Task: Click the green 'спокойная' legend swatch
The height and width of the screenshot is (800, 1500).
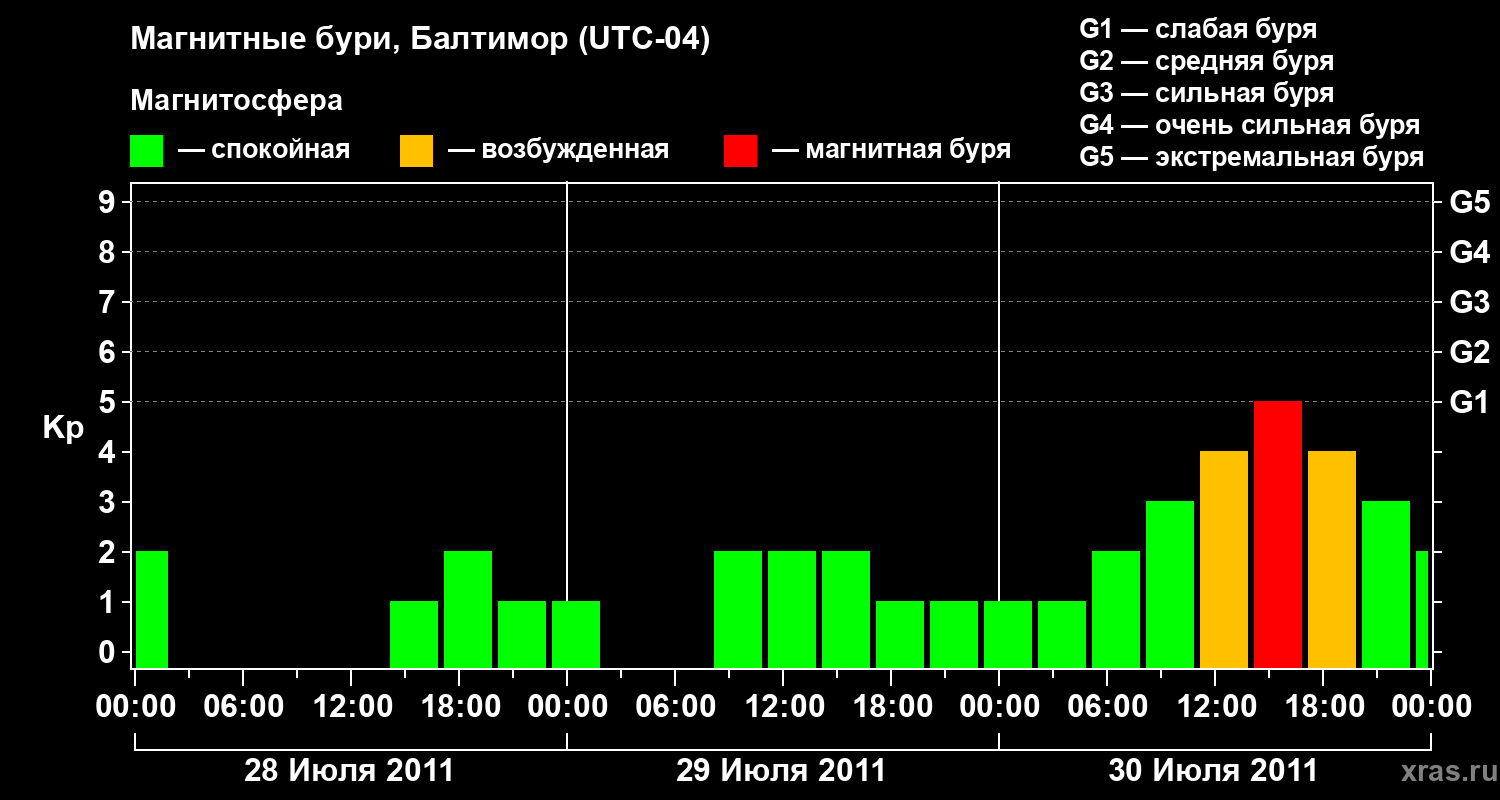Action: [147, 151]
